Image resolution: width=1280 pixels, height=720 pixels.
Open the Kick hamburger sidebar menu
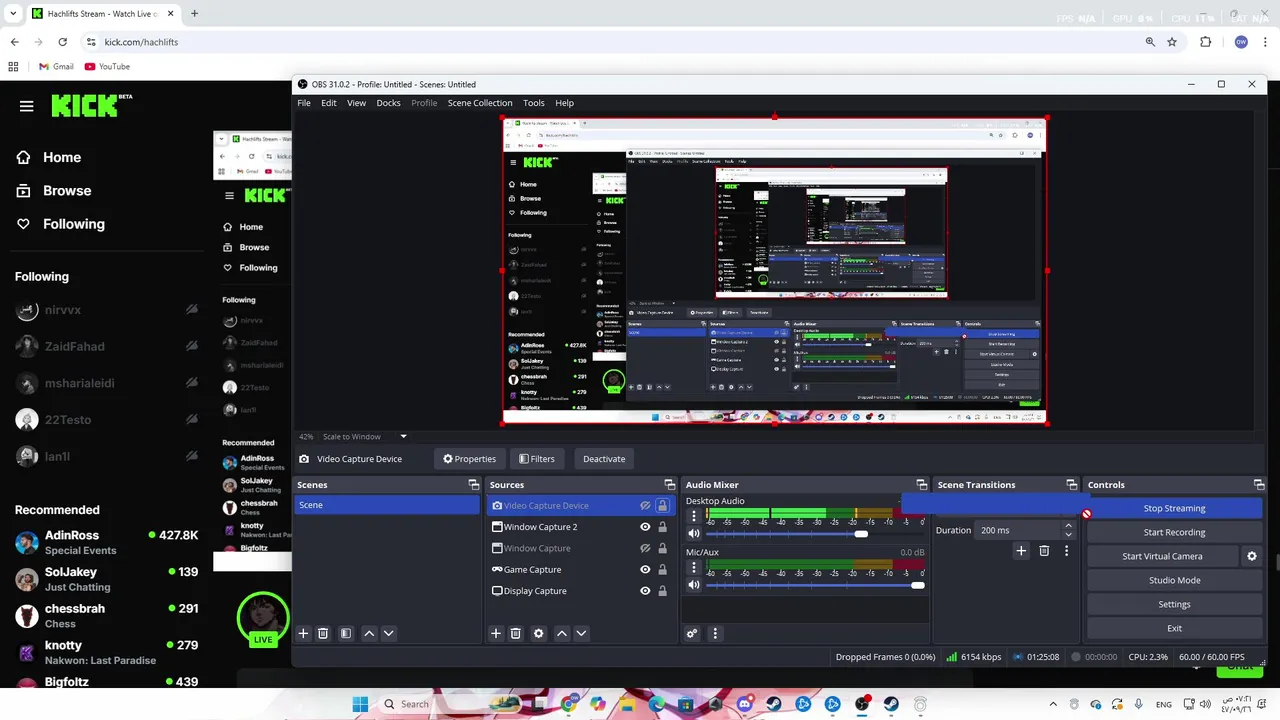(27, 106)
